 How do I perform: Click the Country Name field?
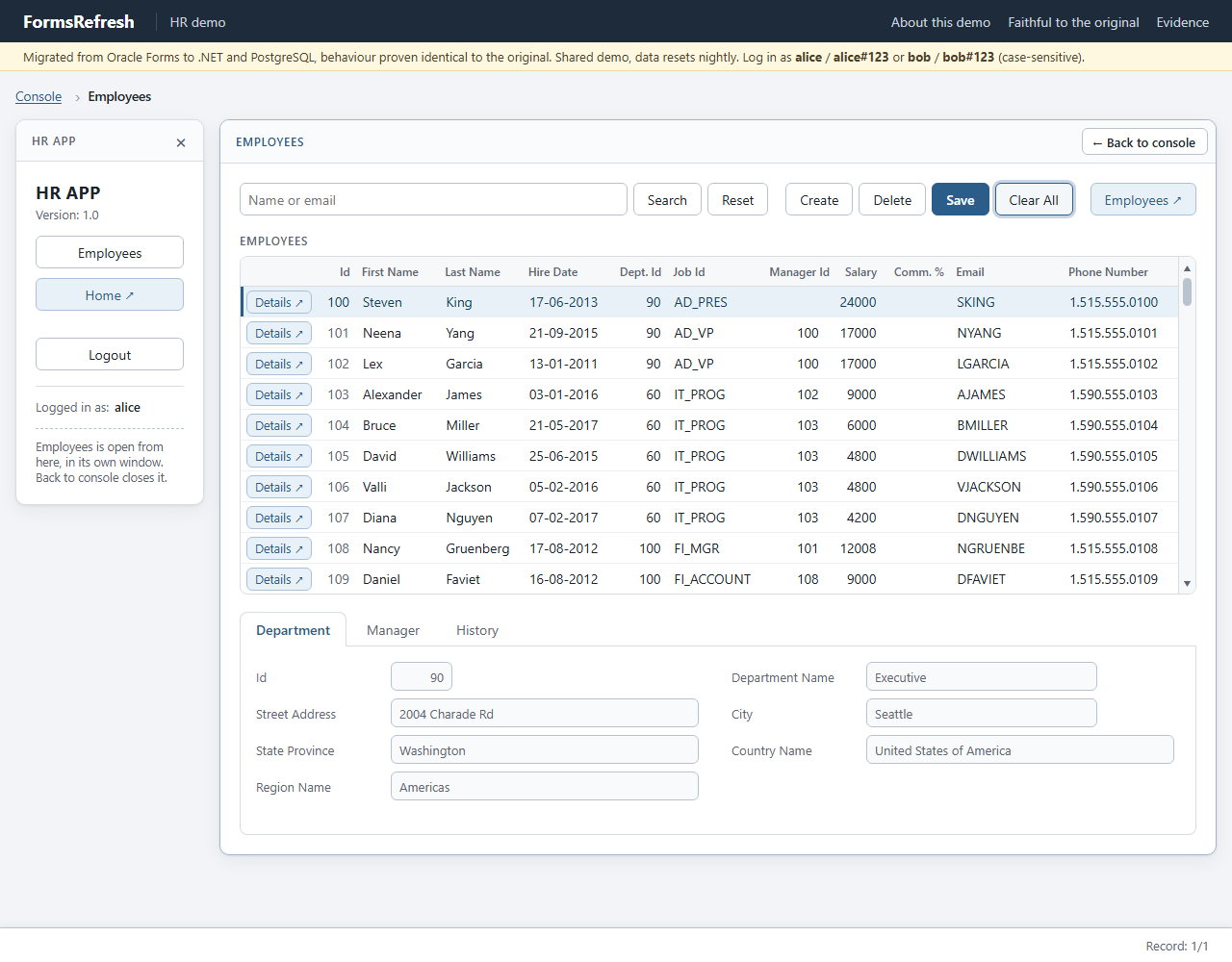pyautogui.click(x=1020, y=750)
